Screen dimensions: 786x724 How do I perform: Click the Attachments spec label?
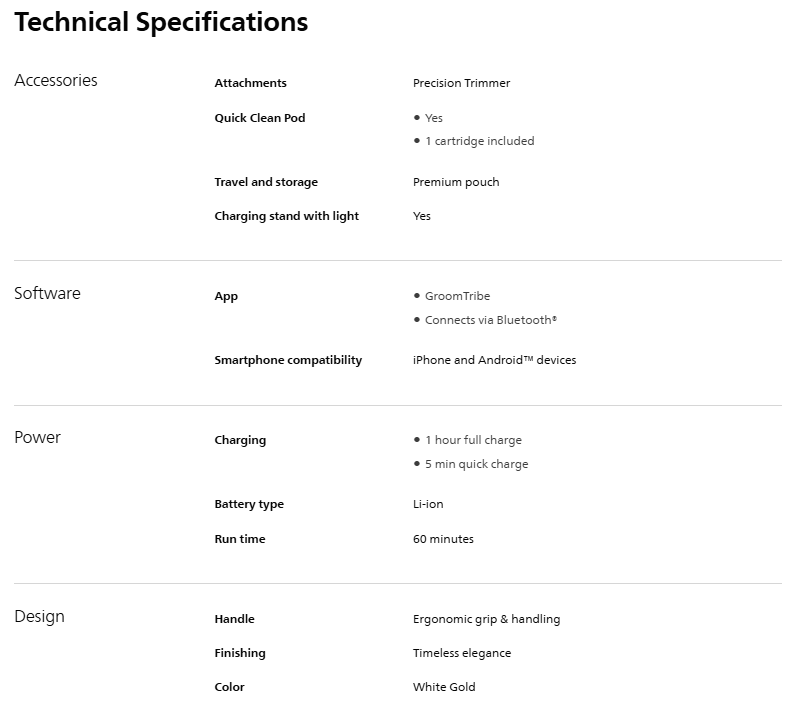(x=250, y=83)
